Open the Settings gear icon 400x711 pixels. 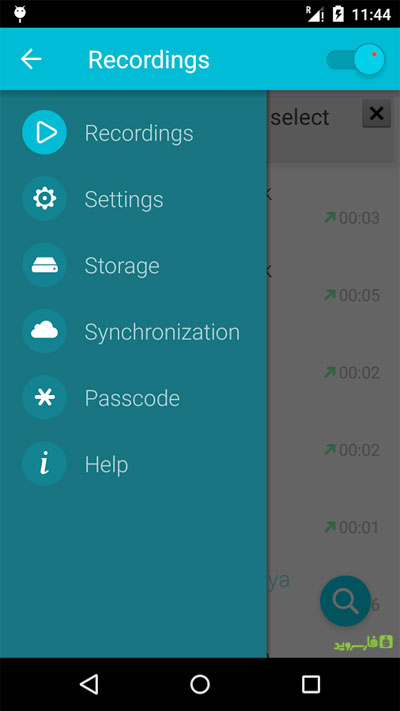[44, 199]
